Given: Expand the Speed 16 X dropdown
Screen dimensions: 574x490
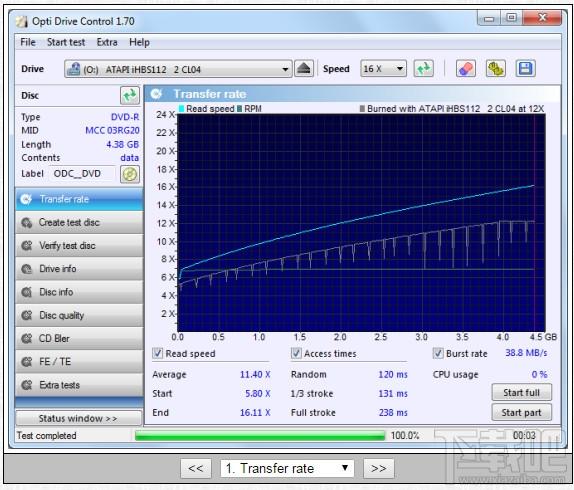Looking at the screenshot, I should click(x=383, y=68).
